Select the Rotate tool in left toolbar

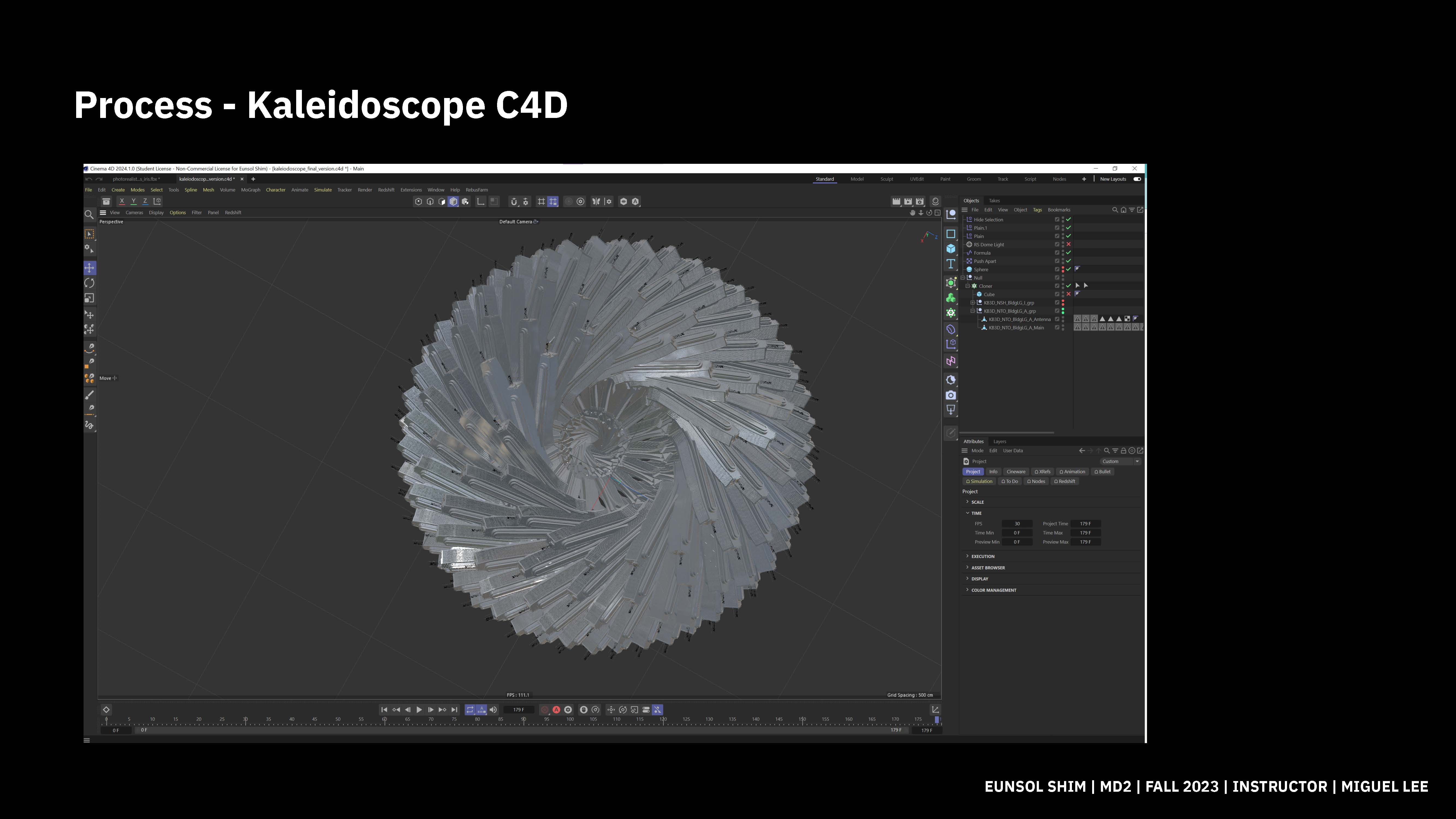pyautogui.click(x=89, y=283)
